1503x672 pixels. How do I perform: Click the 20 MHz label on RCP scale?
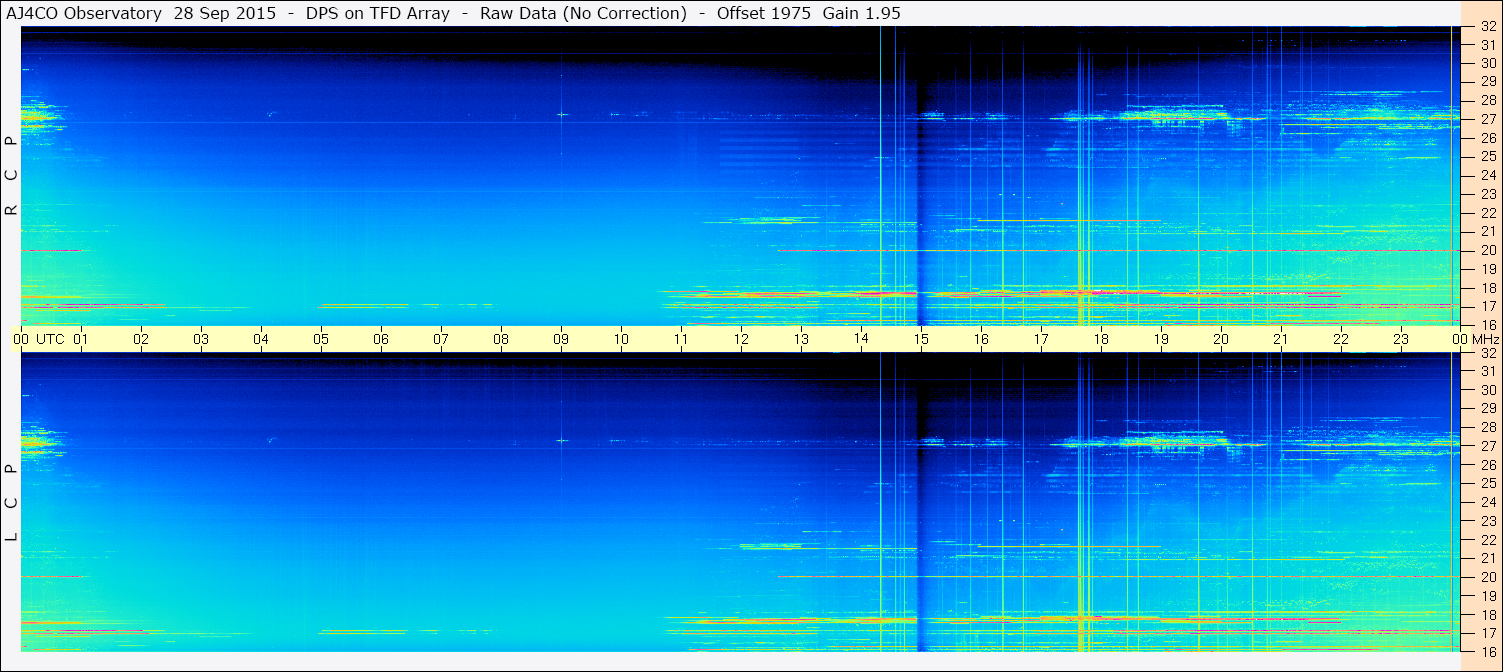tap(1488, 250)
